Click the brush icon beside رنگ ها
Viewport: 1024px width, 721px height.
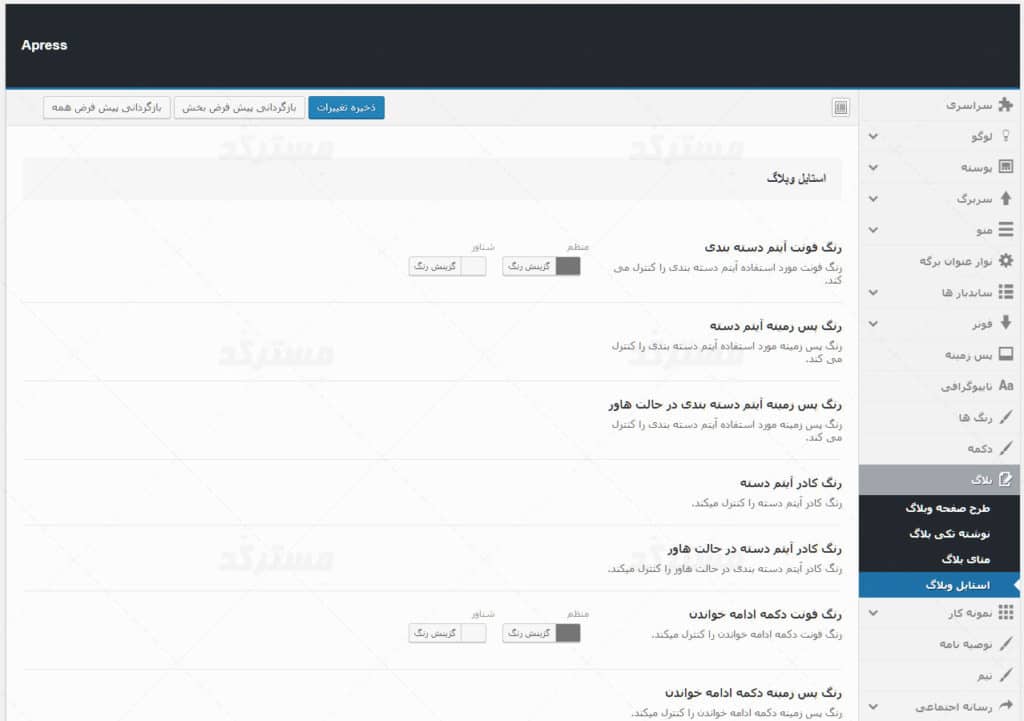pos(1006,417)
